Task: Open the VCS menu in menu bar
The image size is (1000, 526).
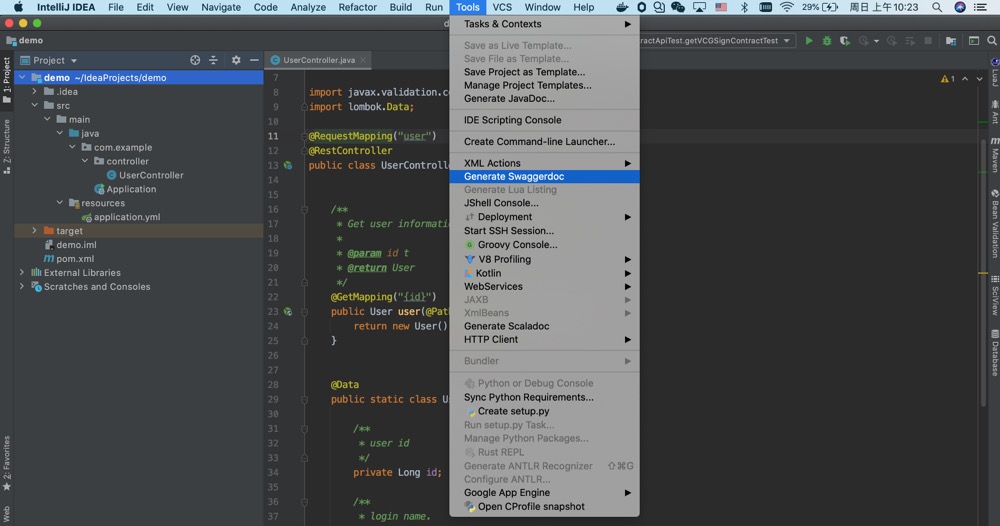Action: (x=502, y=7)
